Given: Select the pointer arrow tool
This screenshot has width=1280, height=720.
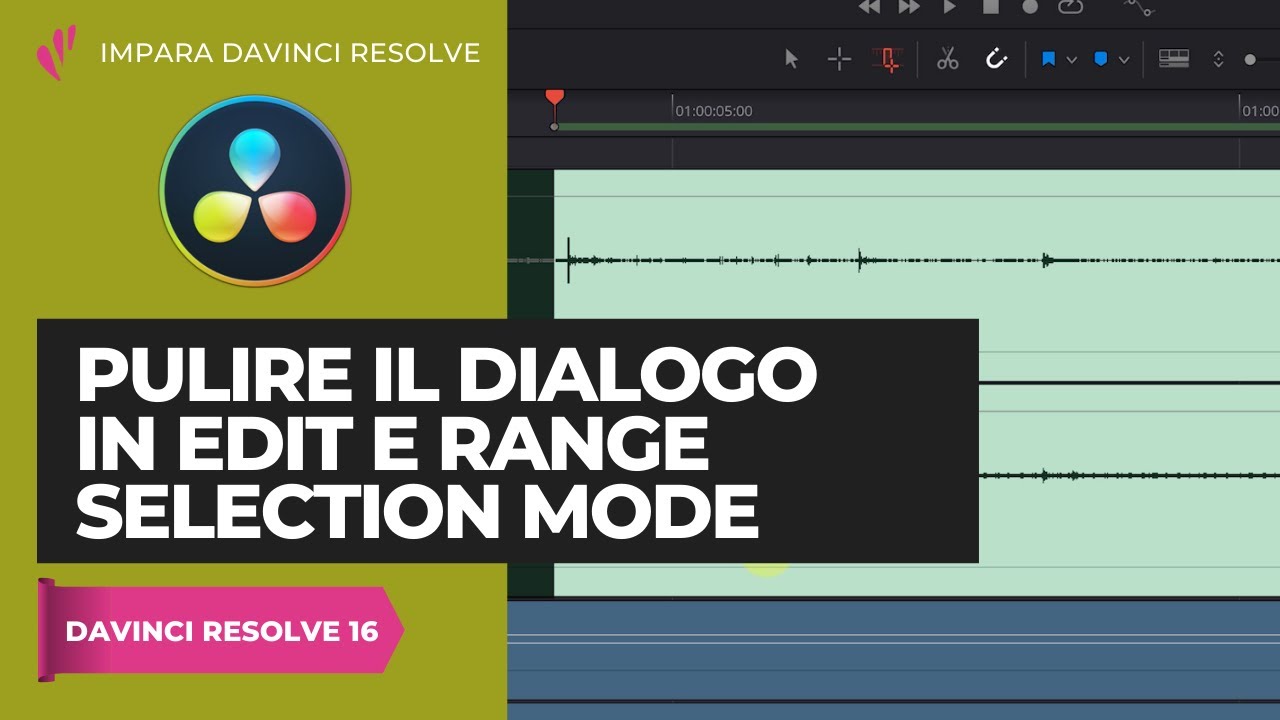Looking at the screenshot, I should [792, 59].
